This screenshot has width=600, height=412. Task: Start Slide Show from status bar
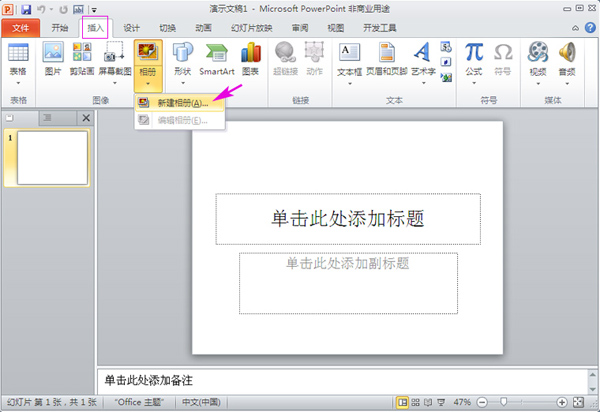441,402
